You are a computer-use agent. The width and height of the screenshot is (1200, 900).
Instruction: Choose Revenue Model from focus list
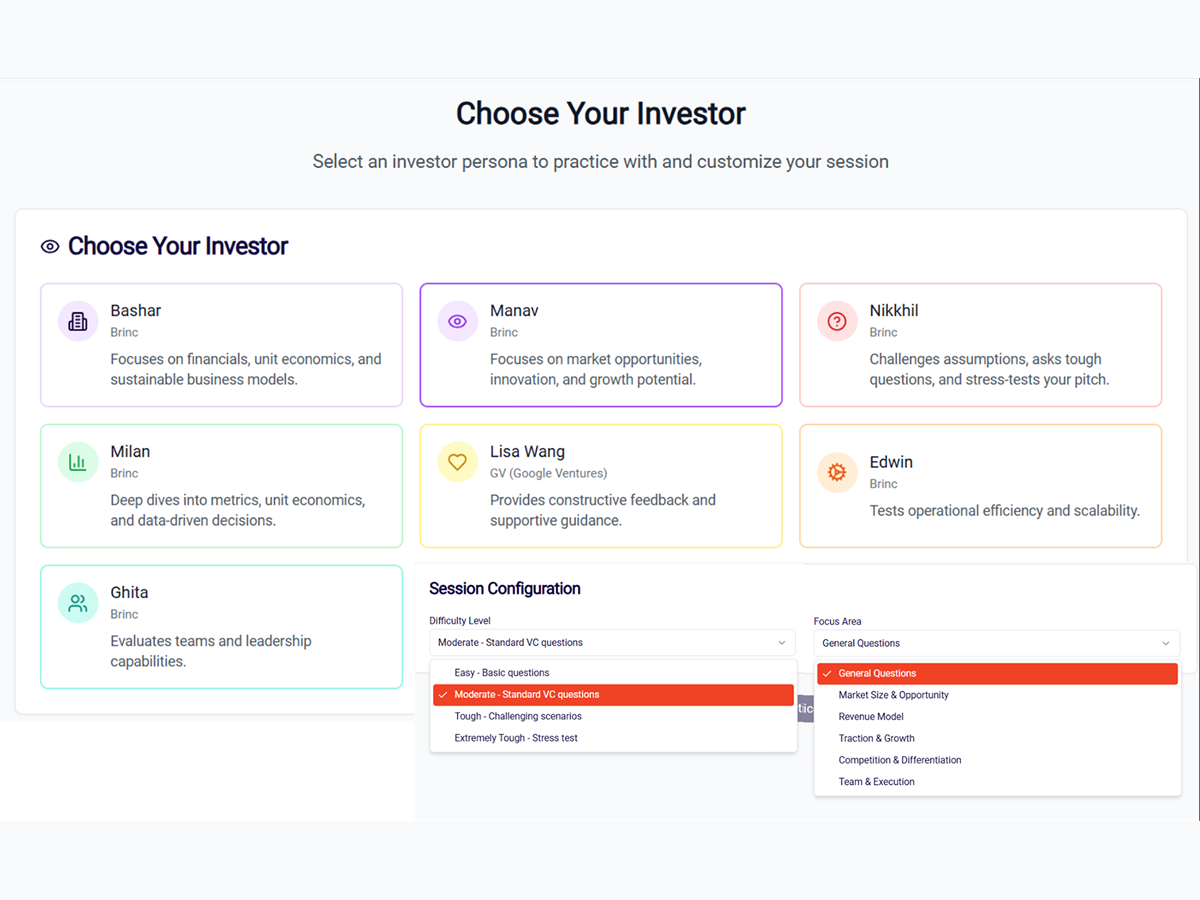[x=997, y=717]
